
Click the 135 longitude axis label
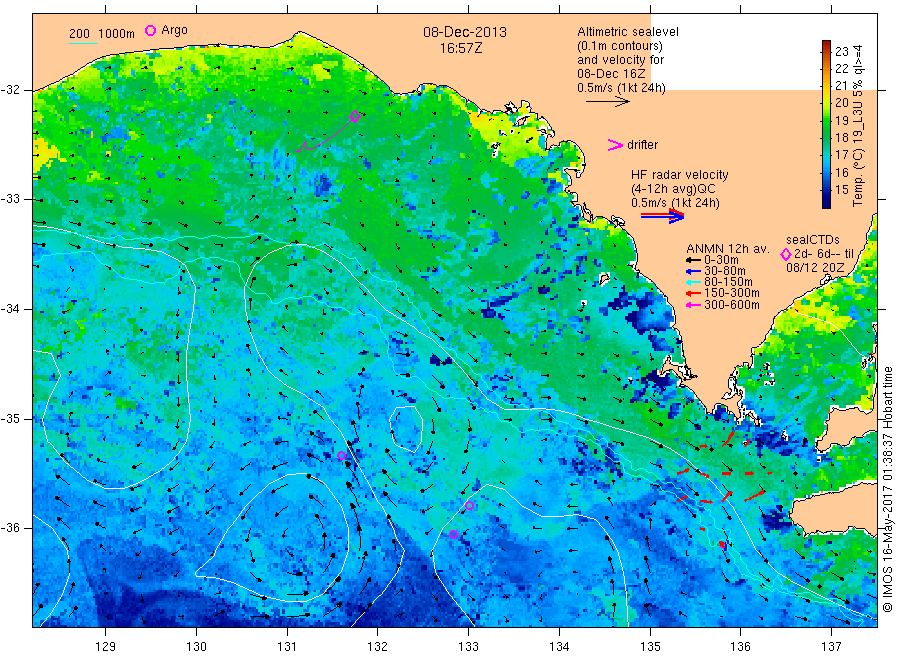pos(650,647)
